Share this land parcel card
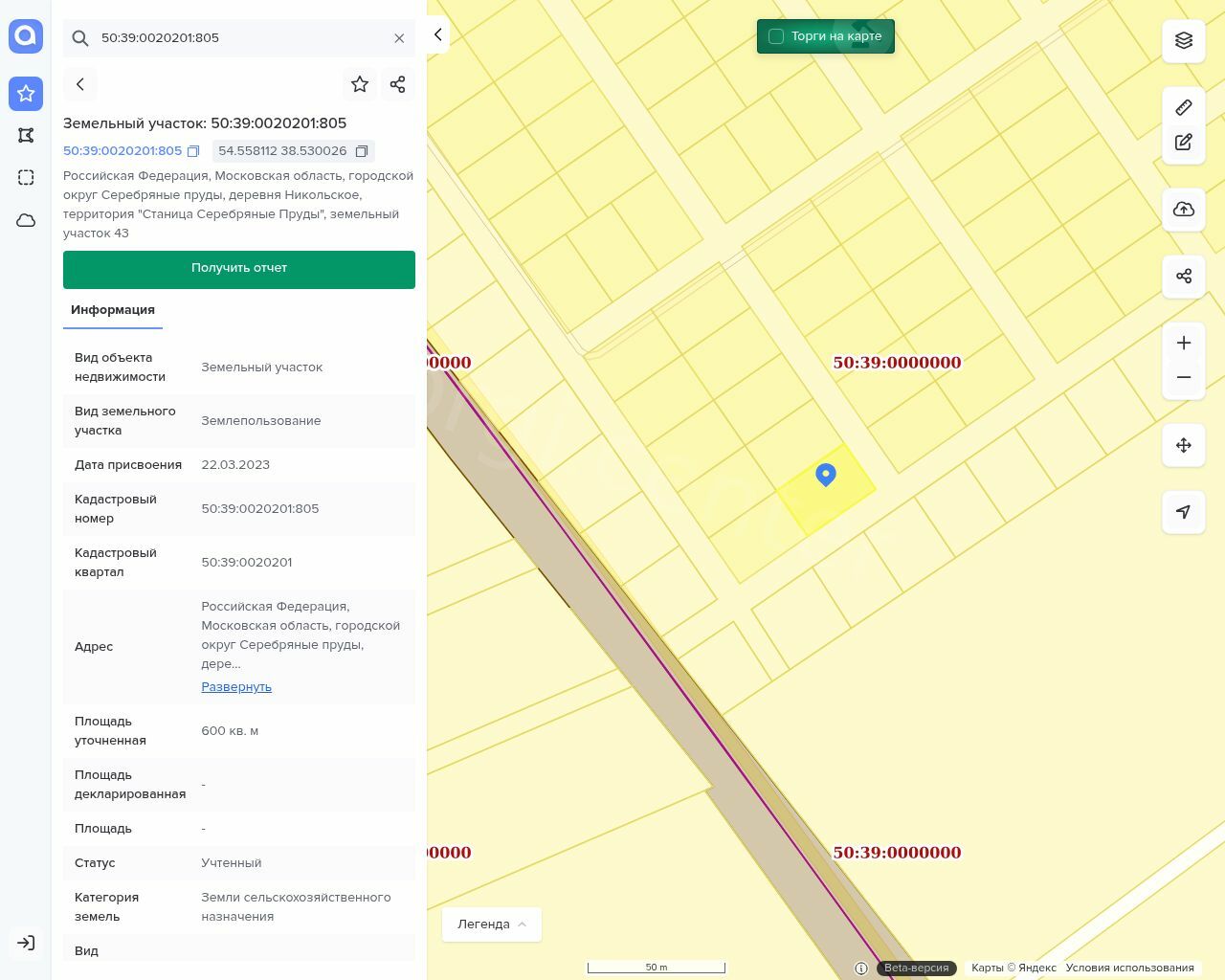 coord(398,84)
